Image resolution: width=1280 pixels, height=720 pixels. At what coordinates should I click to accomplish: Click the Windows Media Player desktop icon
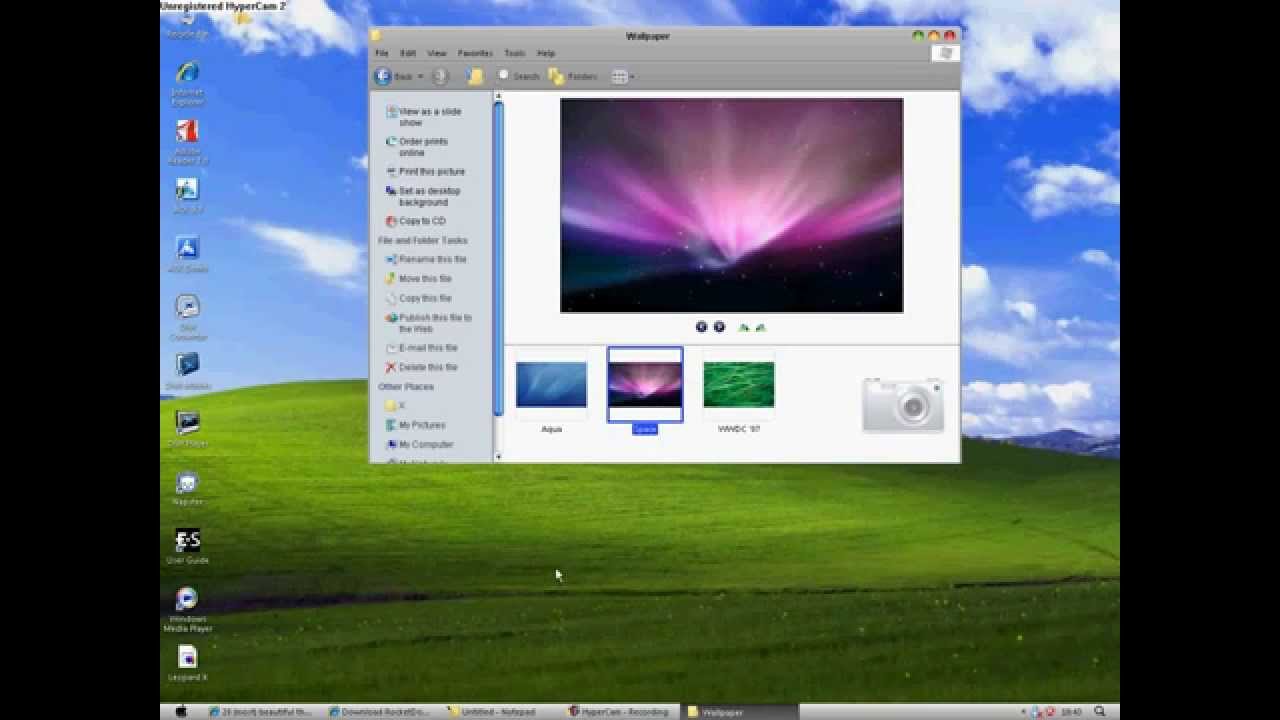[187, 609]
